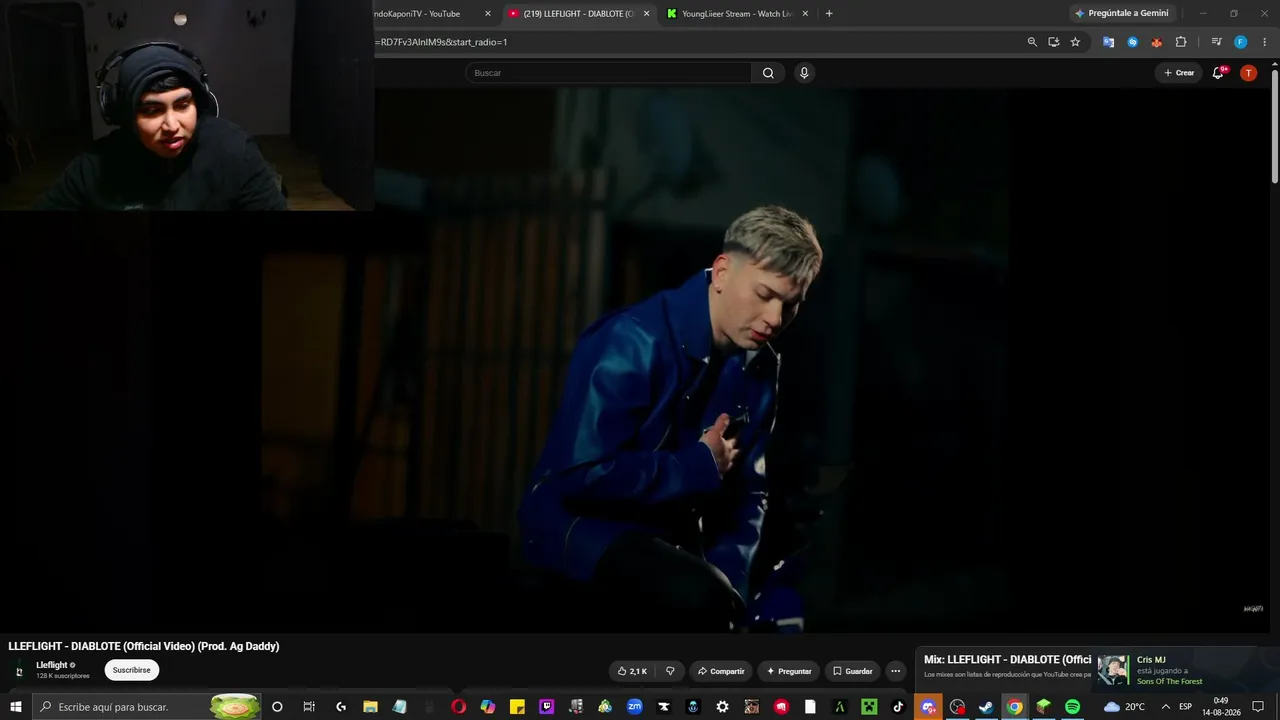The height and width of the screenshot is (720, 1280).
Task: Click the install app icon in address bar
Action: 1054,42
